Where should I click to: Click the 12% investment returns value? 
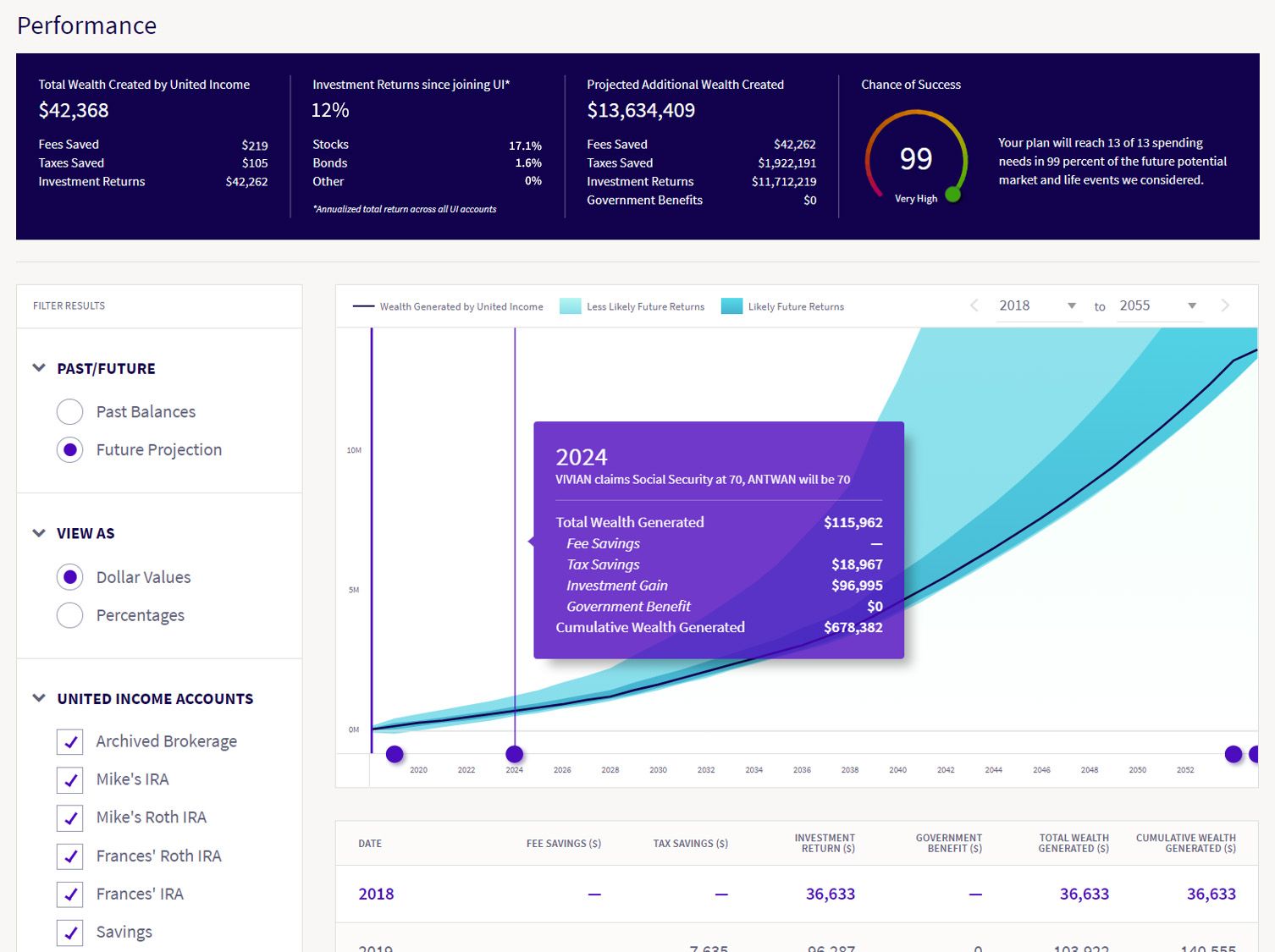330,110
